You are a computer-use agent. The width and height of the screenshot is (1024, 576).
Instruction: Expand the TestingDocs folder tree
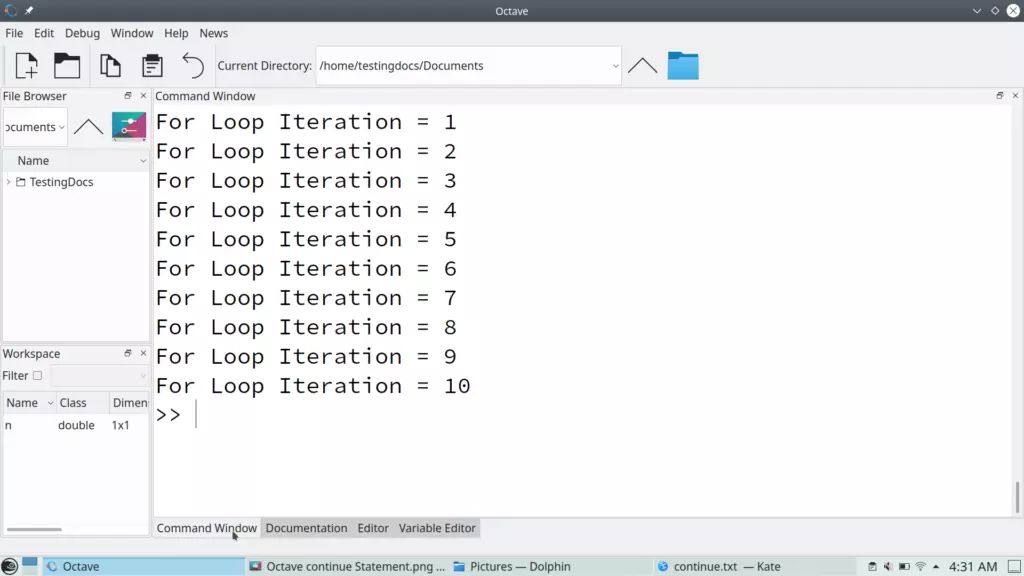click(8, 182)
